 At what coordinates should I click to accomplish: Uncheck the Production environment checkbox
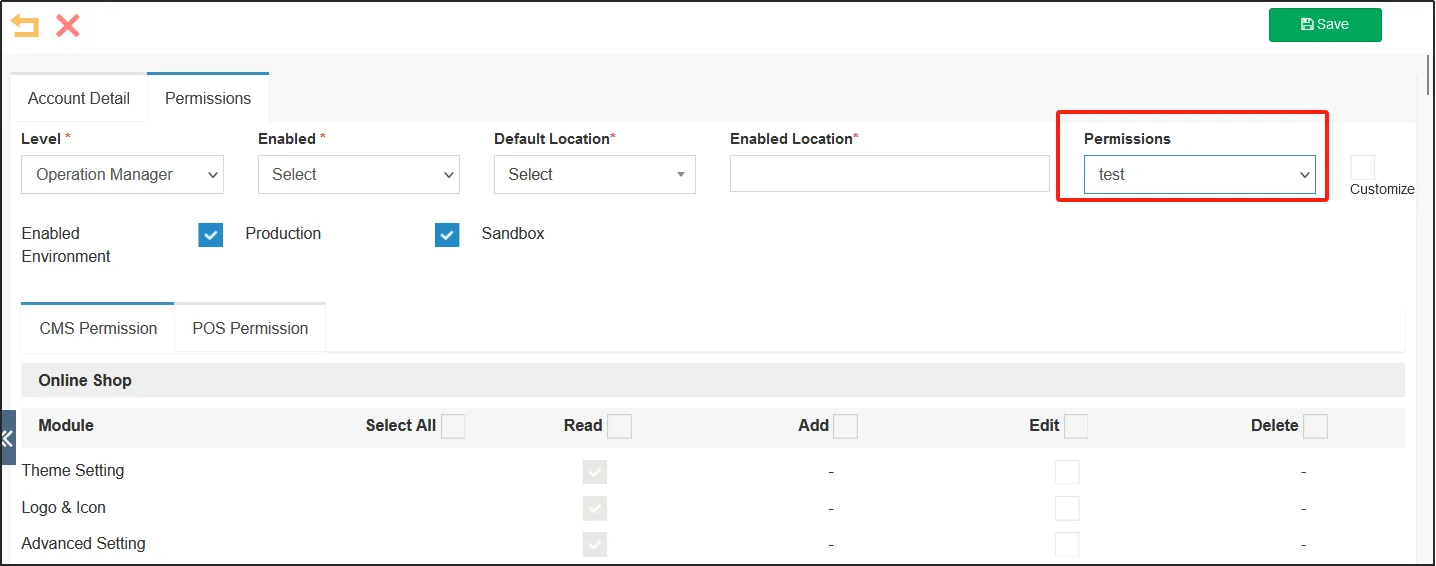[211, 234]
